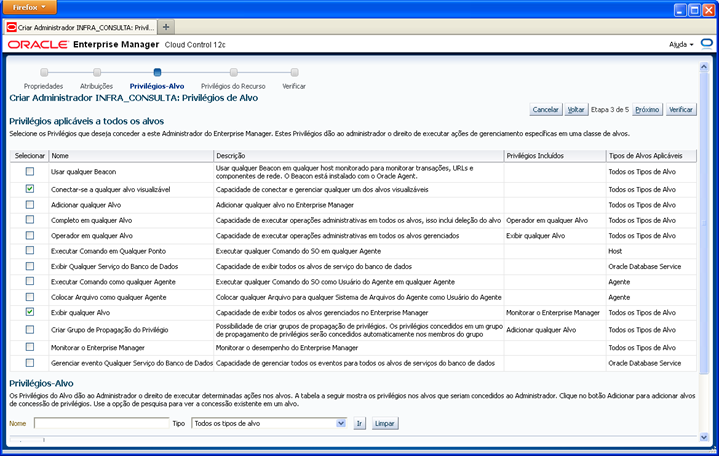The width and height of the screenshot is (719, 456).
Task: Click the Verificar button
Action: [681, 110]
